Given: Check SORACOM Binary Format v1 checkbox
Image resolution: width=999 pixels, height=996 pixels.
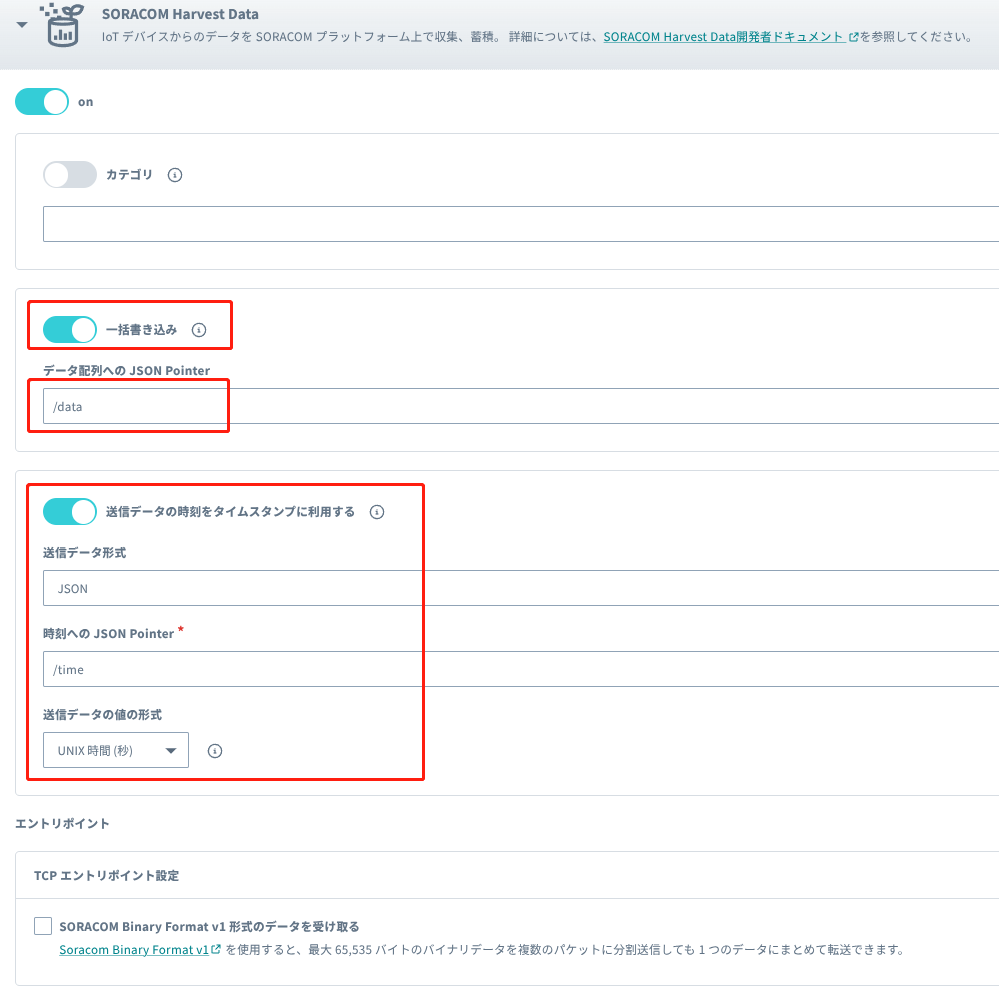Looking at the screenshot, I should 43,926.
